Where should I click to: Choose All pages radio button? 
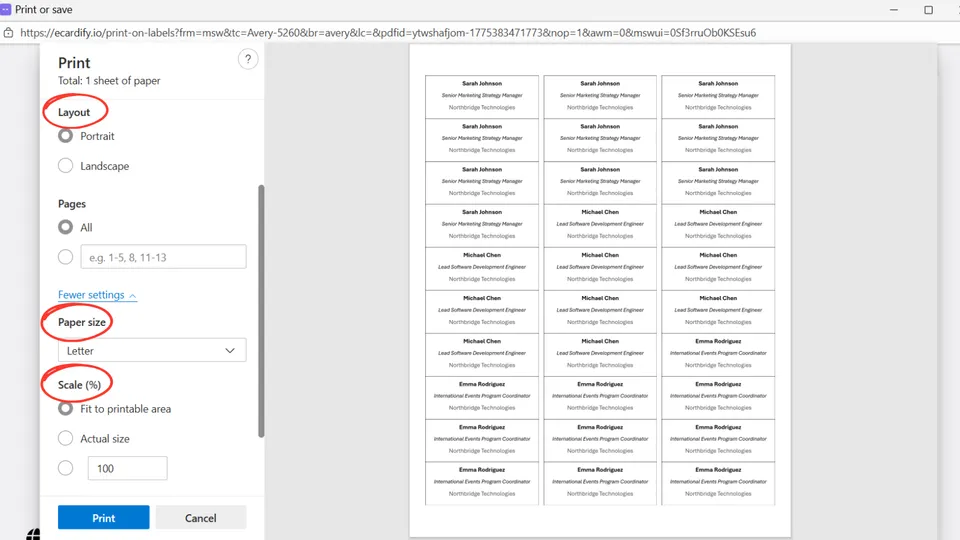pyautogui.click(x=66, y=227)
